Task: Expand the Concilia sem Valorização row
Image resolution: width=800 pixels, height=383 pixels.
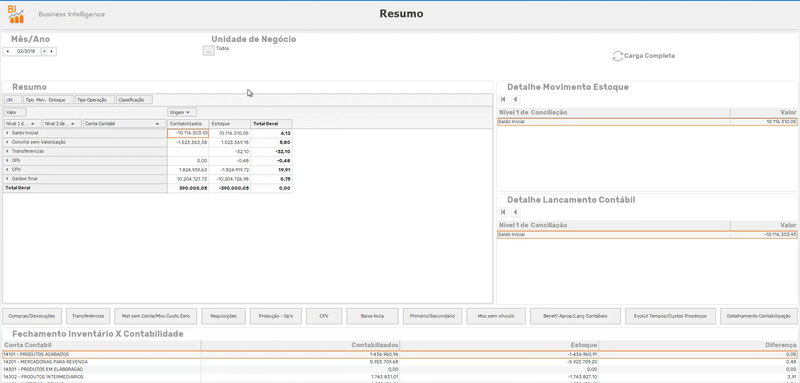Action: [7, 142]
